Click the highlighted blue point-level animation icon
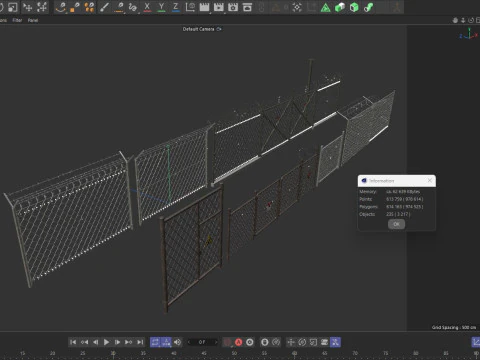Viewport: 480px width, 360px height. coord(335,342)
